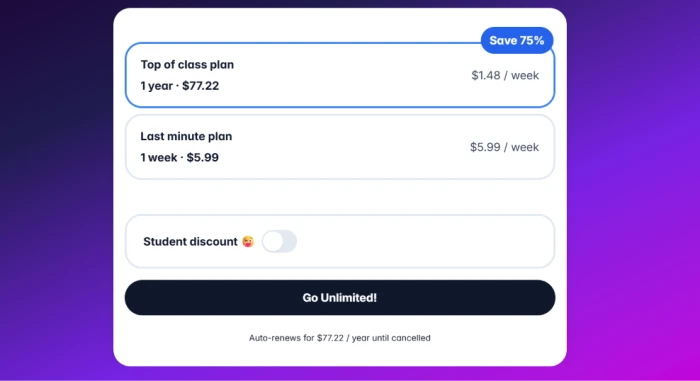Select the Top of class plan title

point(187,65)
